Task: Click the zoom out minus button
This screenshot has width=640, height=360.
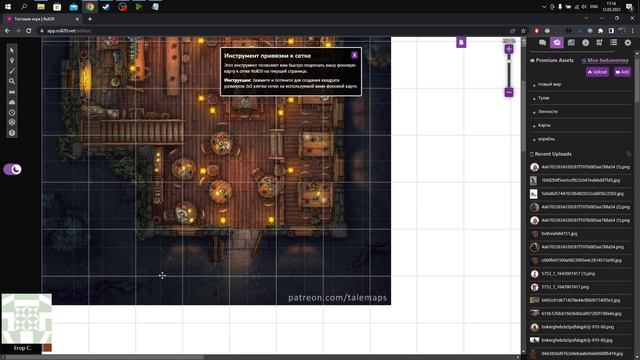Action: click(509, 92)
